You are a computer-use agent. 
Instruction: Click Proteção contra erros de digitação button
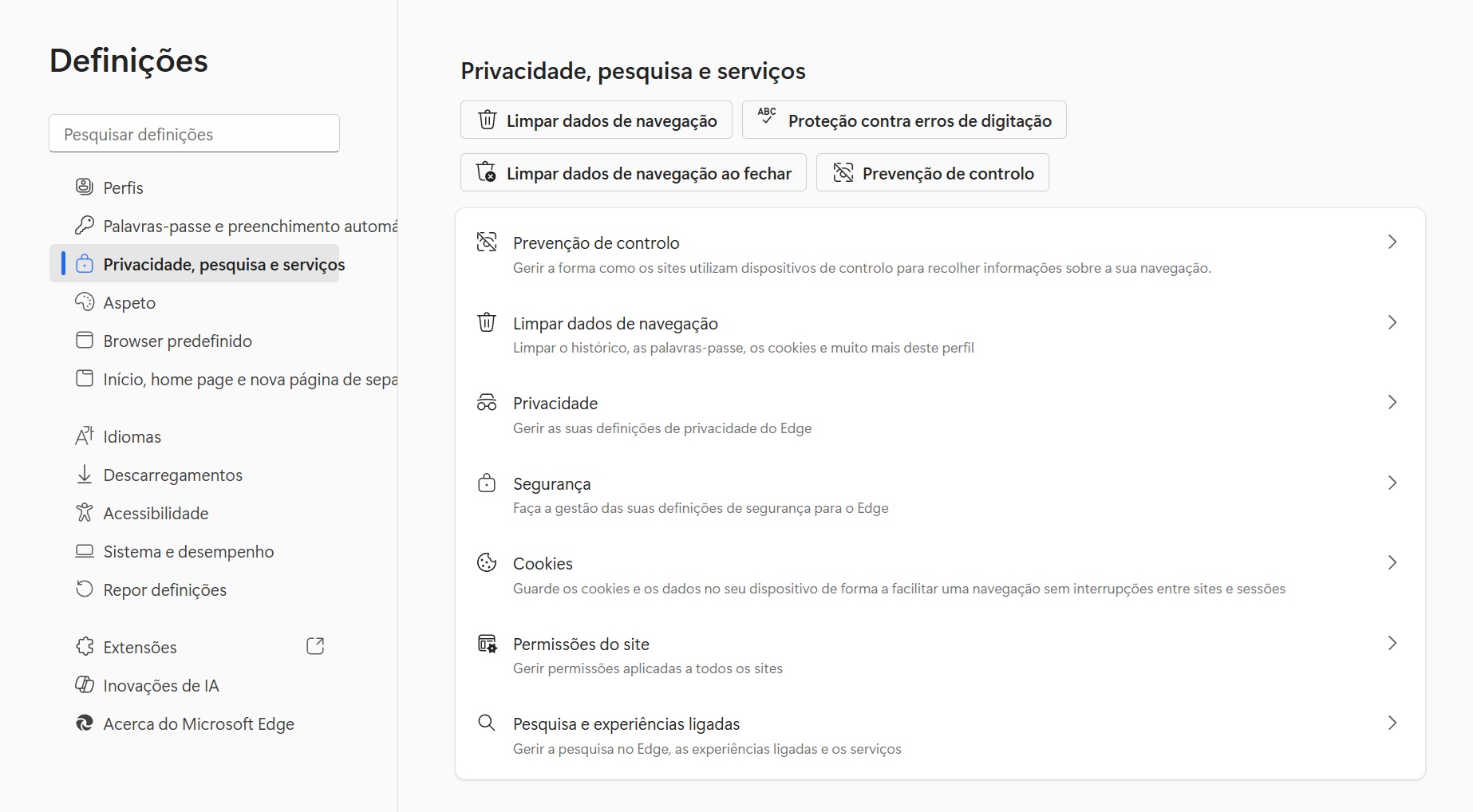(904, 120)
